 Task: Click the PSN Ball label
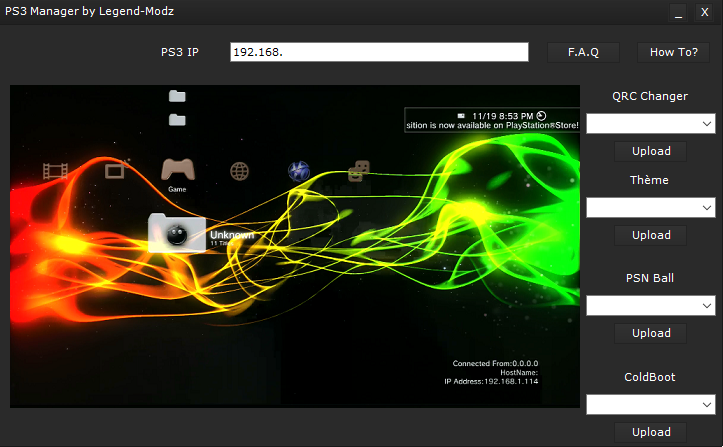(650, 278)
